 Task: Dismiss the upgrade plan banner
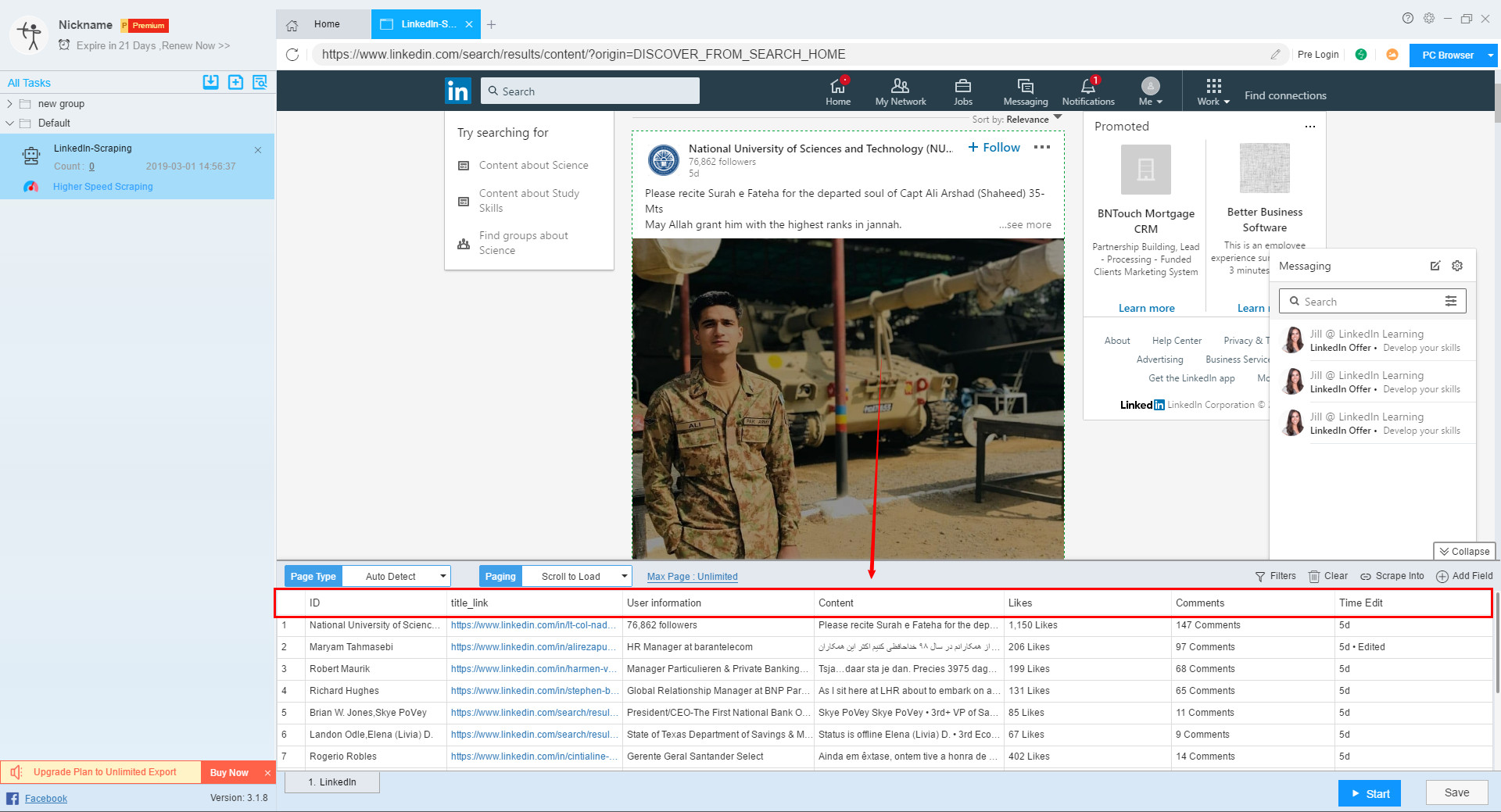tap(267, 773)
